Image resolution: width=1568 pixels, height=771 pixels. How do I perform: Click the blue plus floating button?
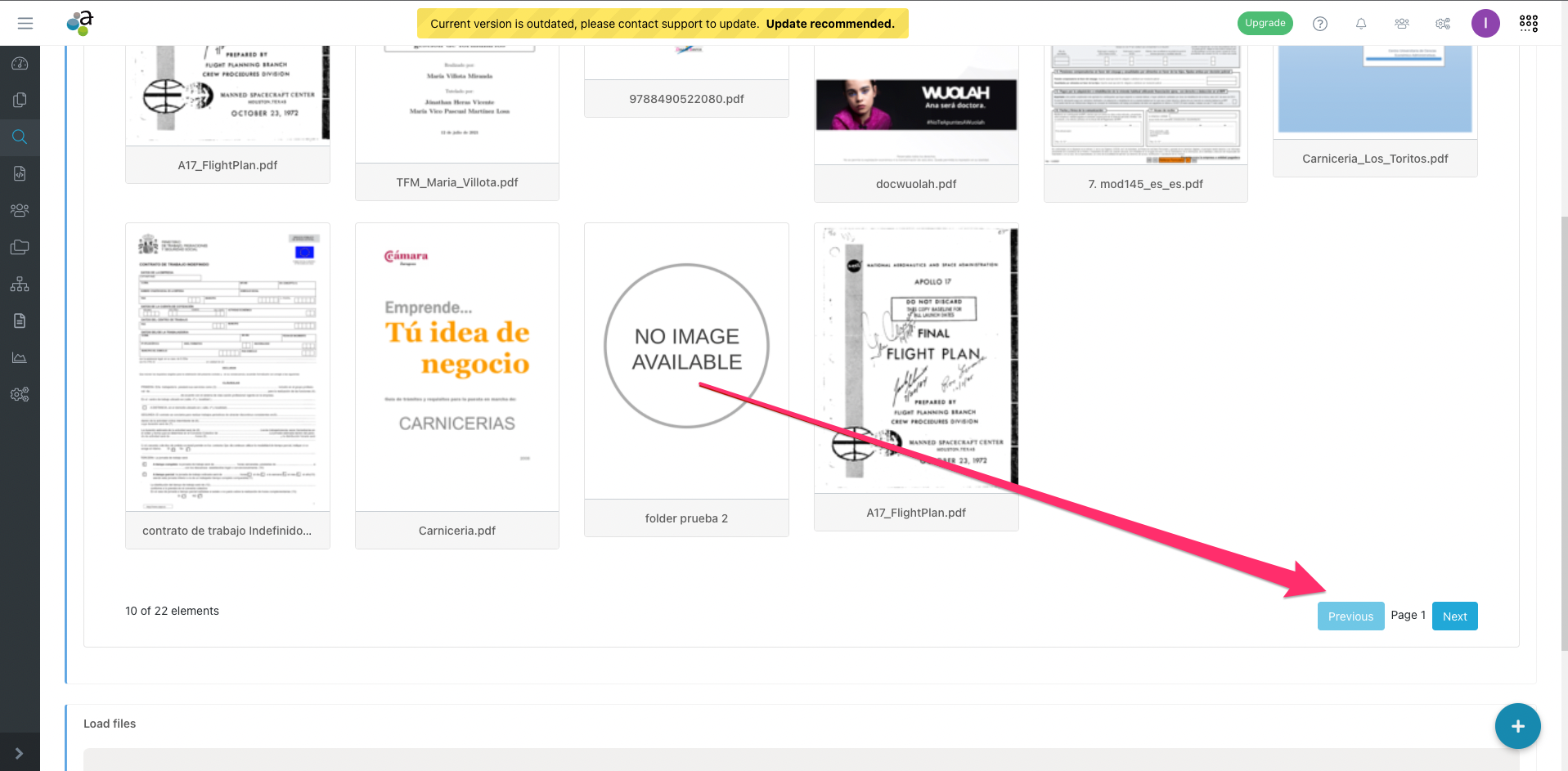[1517, 726]
